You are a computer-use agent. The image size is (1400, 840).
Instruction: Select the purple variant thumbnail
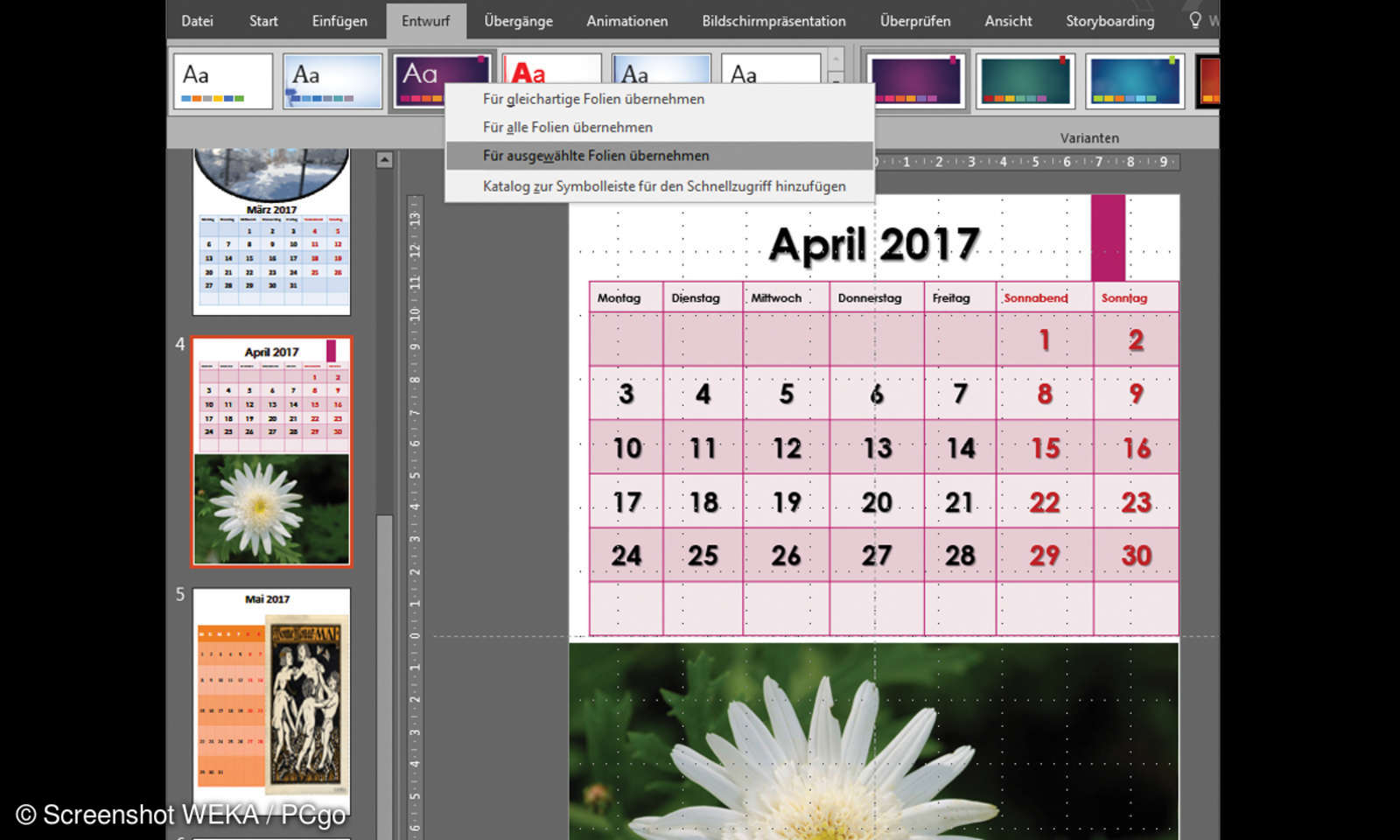click(913, 80)
